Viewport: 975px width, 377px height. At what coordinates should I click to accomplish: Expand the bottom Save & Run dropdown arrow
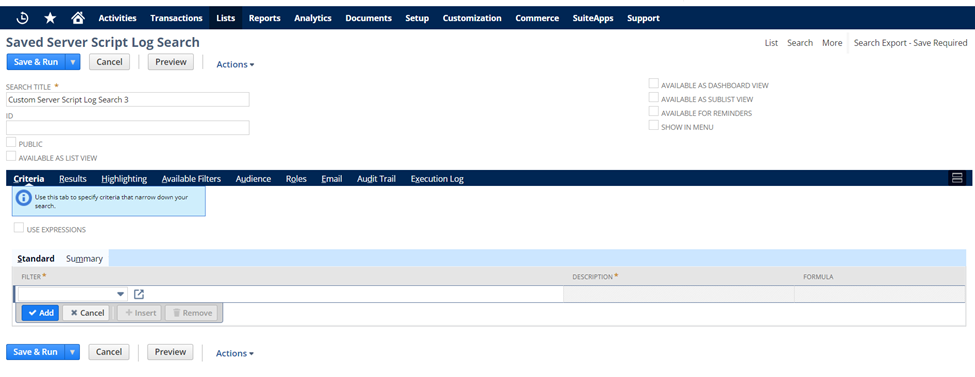coord(73,352)
